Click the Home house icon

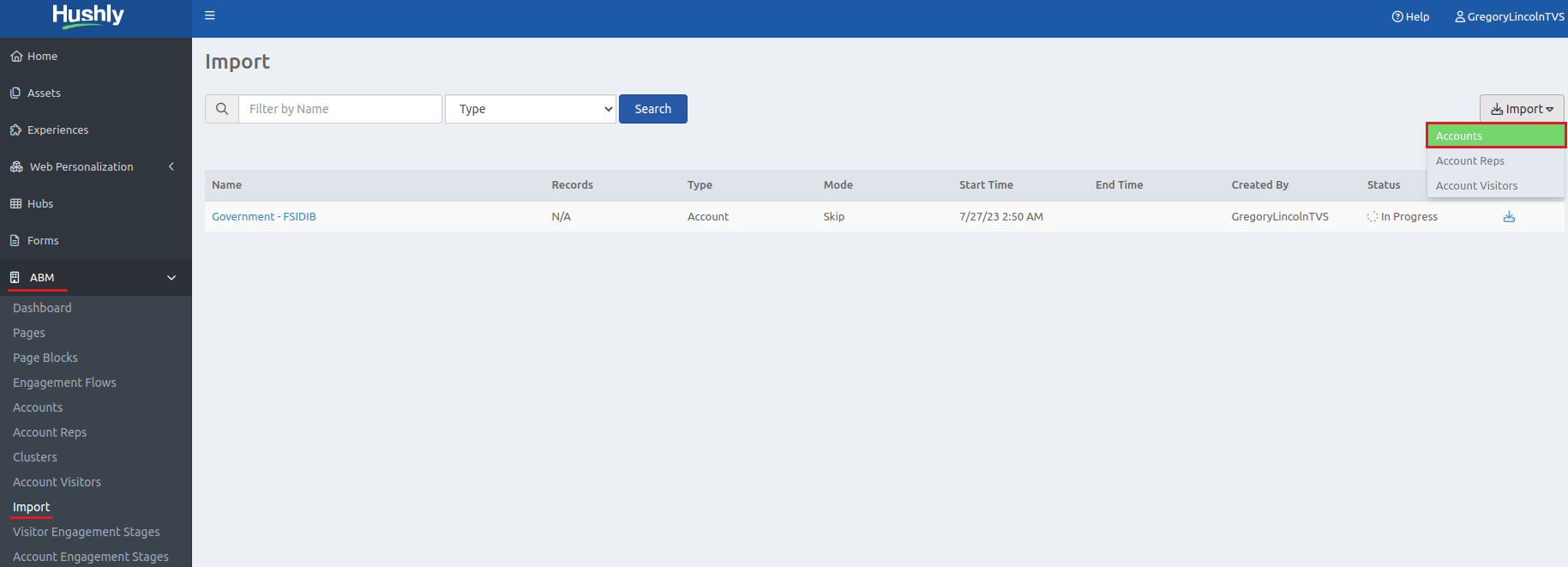coord(15,56)
